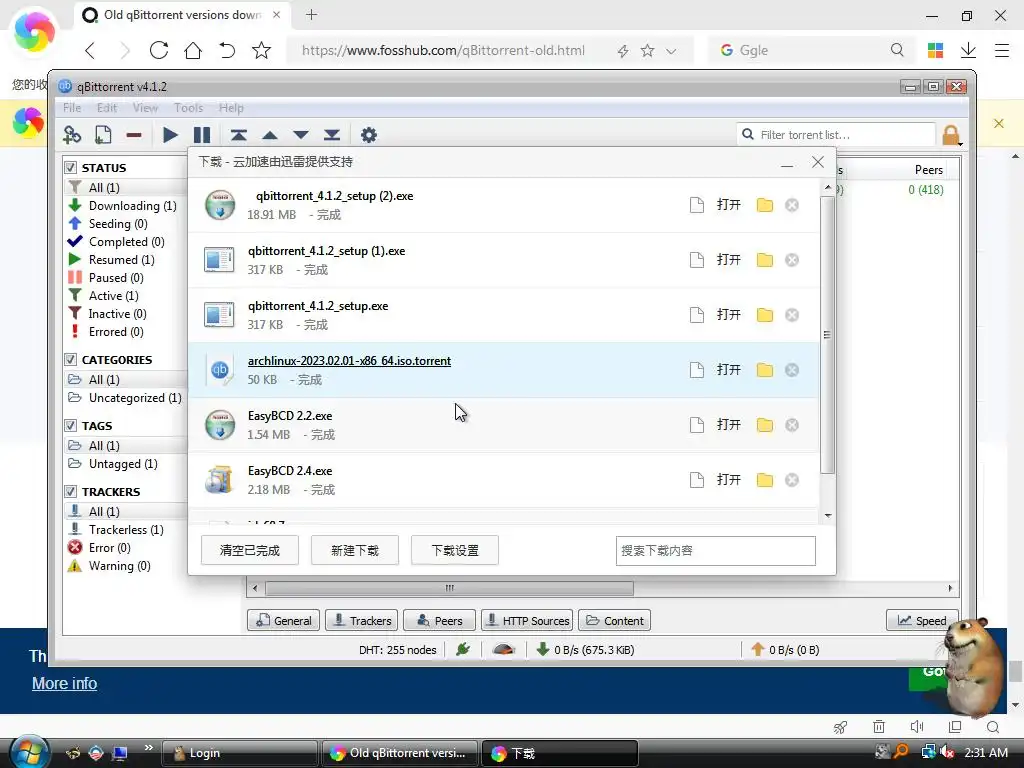Click 打开 for archlinux iso torrent row

click(x=728, y=370)
